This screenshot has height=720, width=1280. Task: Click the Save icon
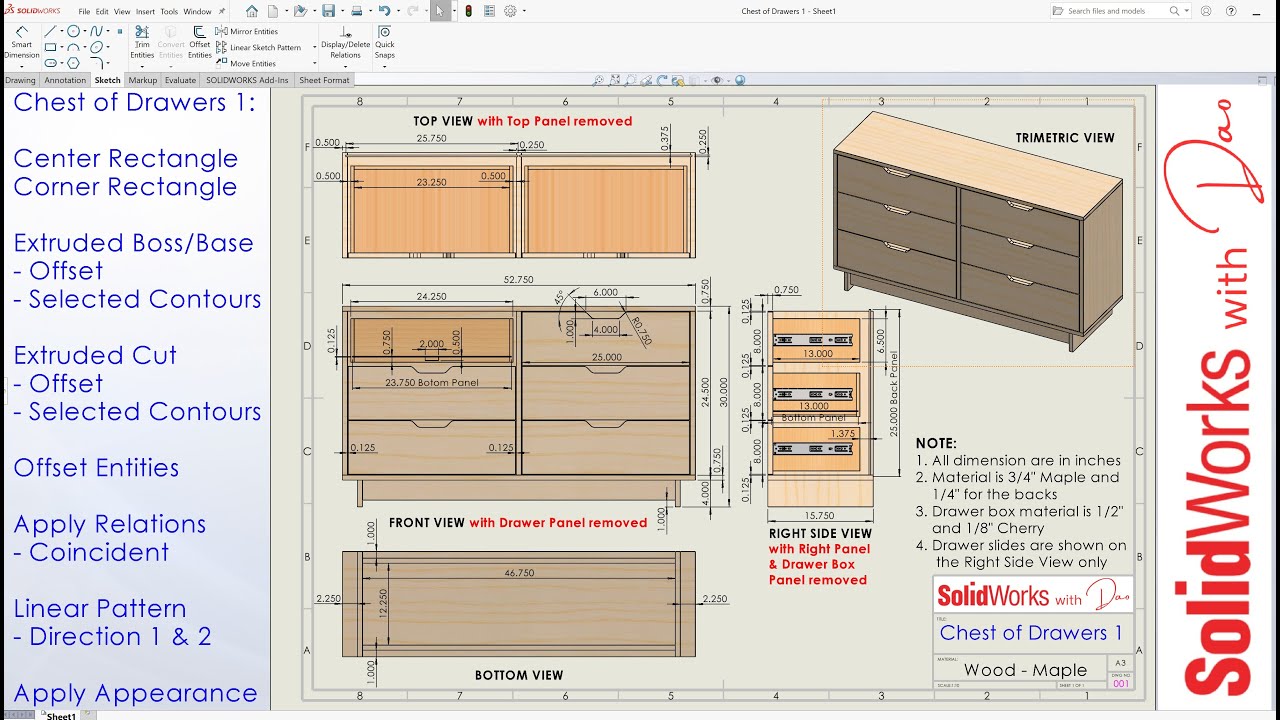(x=328, y=11)
